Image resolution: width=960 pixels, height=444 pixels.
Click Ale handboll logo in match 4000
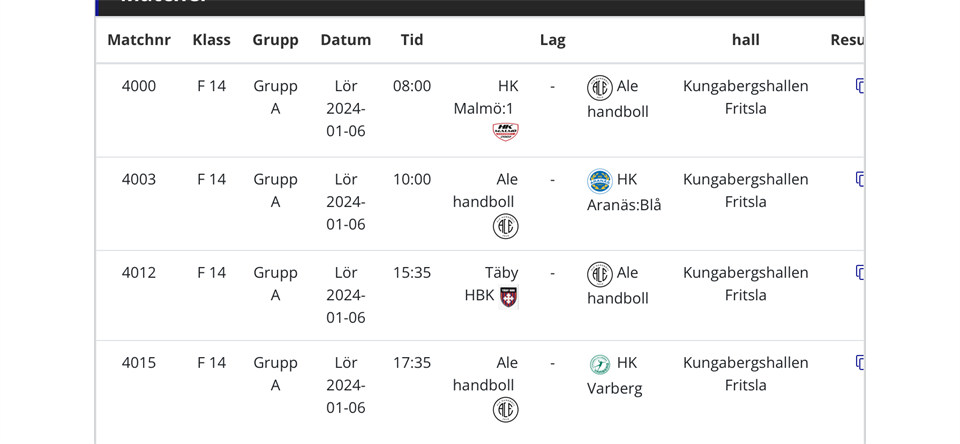pyautogui.click(x=600, y=88)
